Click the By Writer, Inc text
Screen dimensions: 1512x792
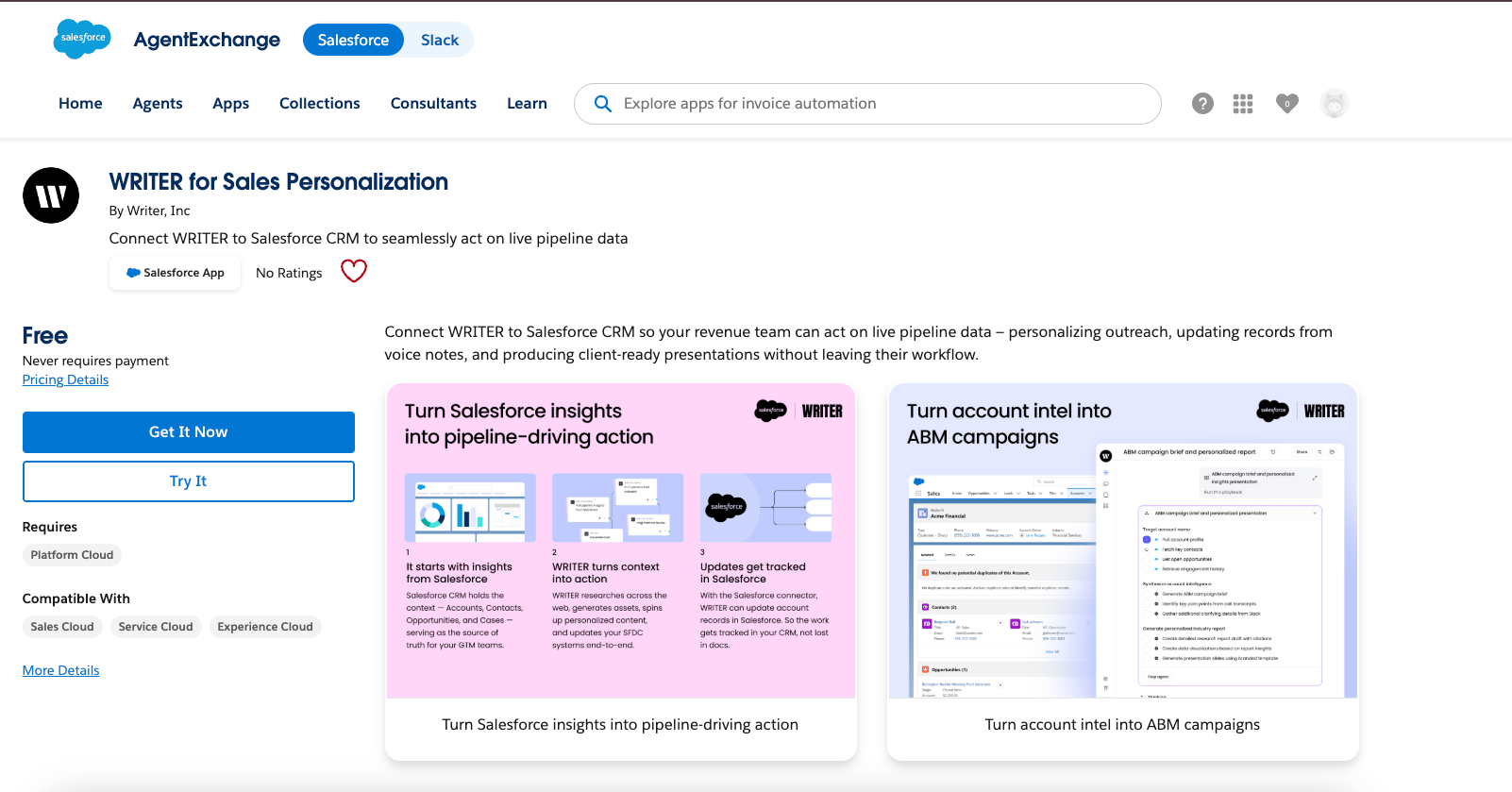[x=149, y=211]
